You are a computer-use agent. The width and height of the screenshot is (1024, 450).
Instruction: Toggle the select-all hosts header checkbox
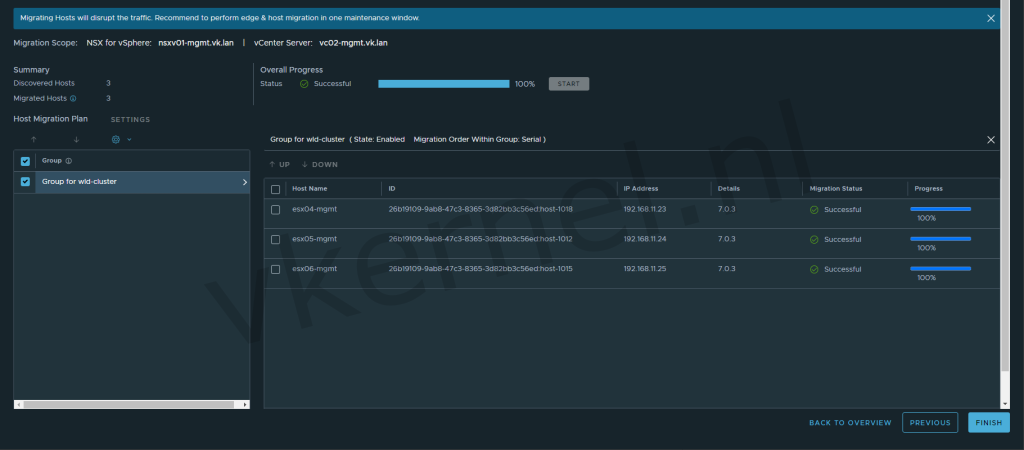click(275, 188)
